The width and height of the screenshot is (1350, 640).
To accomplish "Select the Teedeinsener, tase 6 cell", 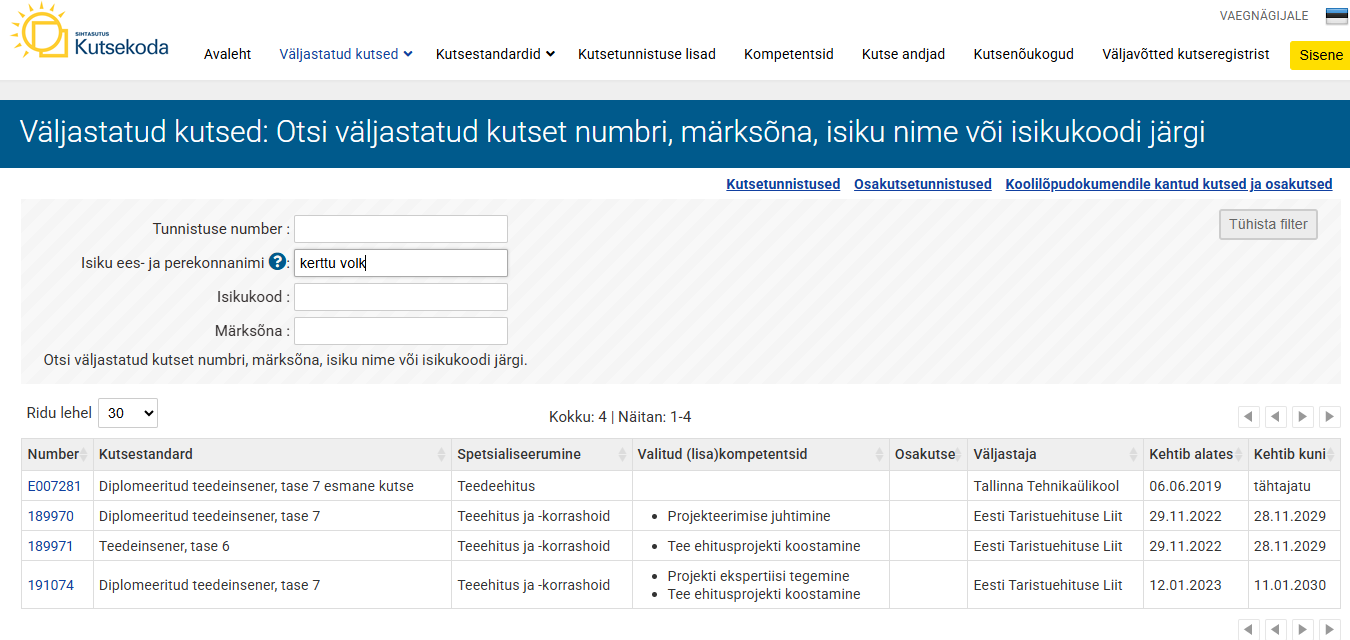I will (x=272, y=546).
